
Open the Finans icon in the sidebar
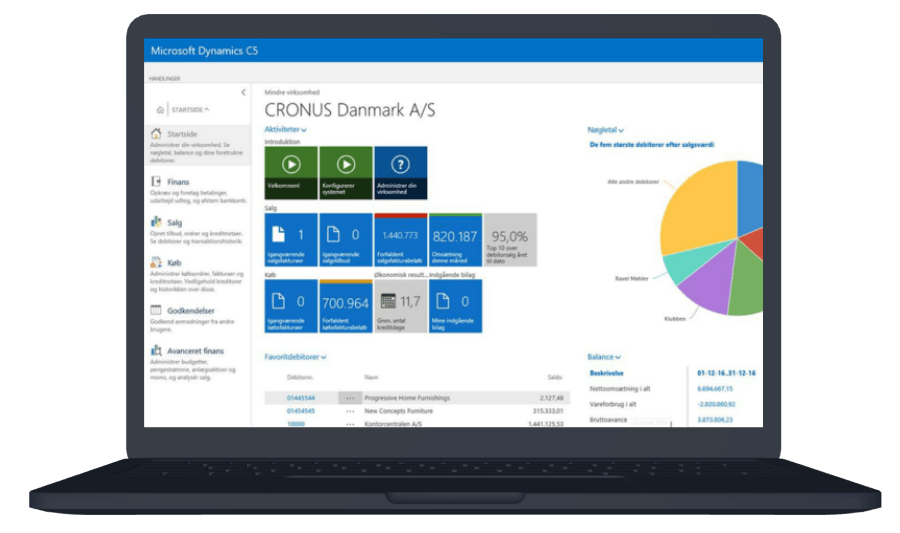click(x=156, y=181)
